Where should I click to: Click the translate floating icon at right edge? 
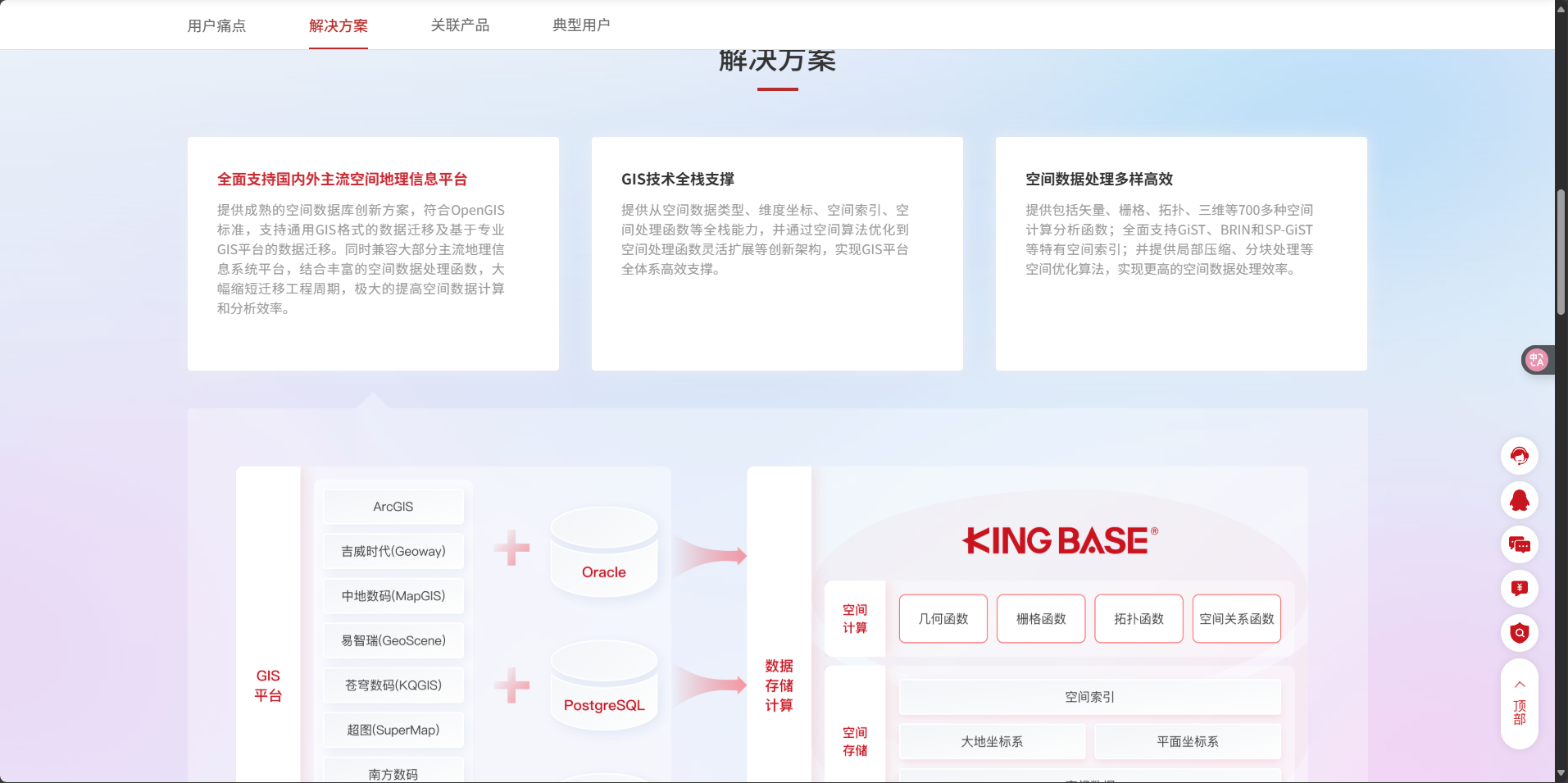click(x=1537, y=359)
